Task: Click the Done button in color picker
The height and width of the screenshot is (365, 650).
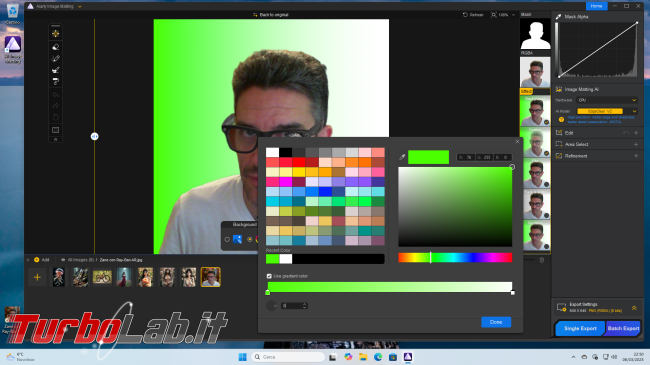Action: 496,322
